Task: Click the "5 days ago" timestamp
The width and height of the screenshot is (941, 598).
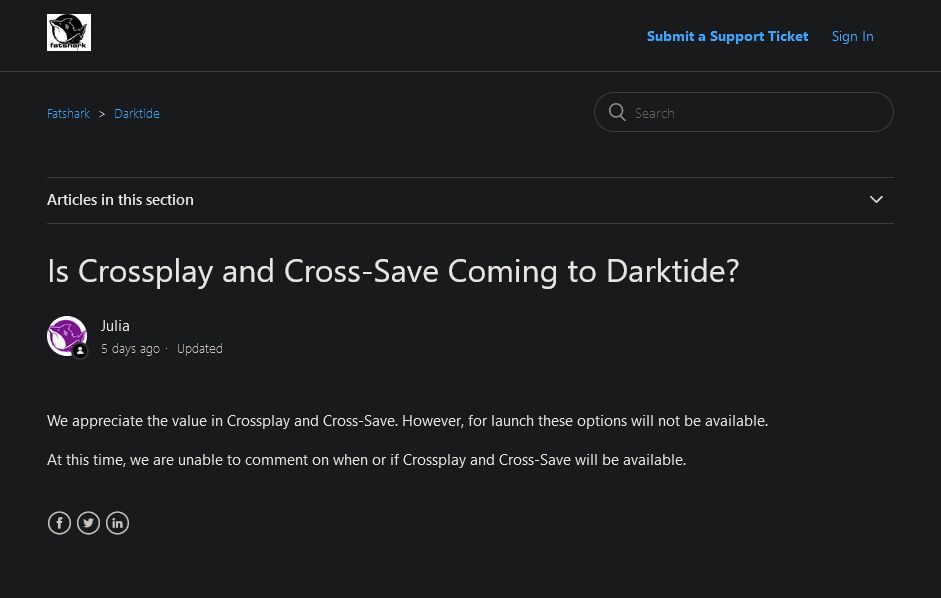Action: point(130,349)
